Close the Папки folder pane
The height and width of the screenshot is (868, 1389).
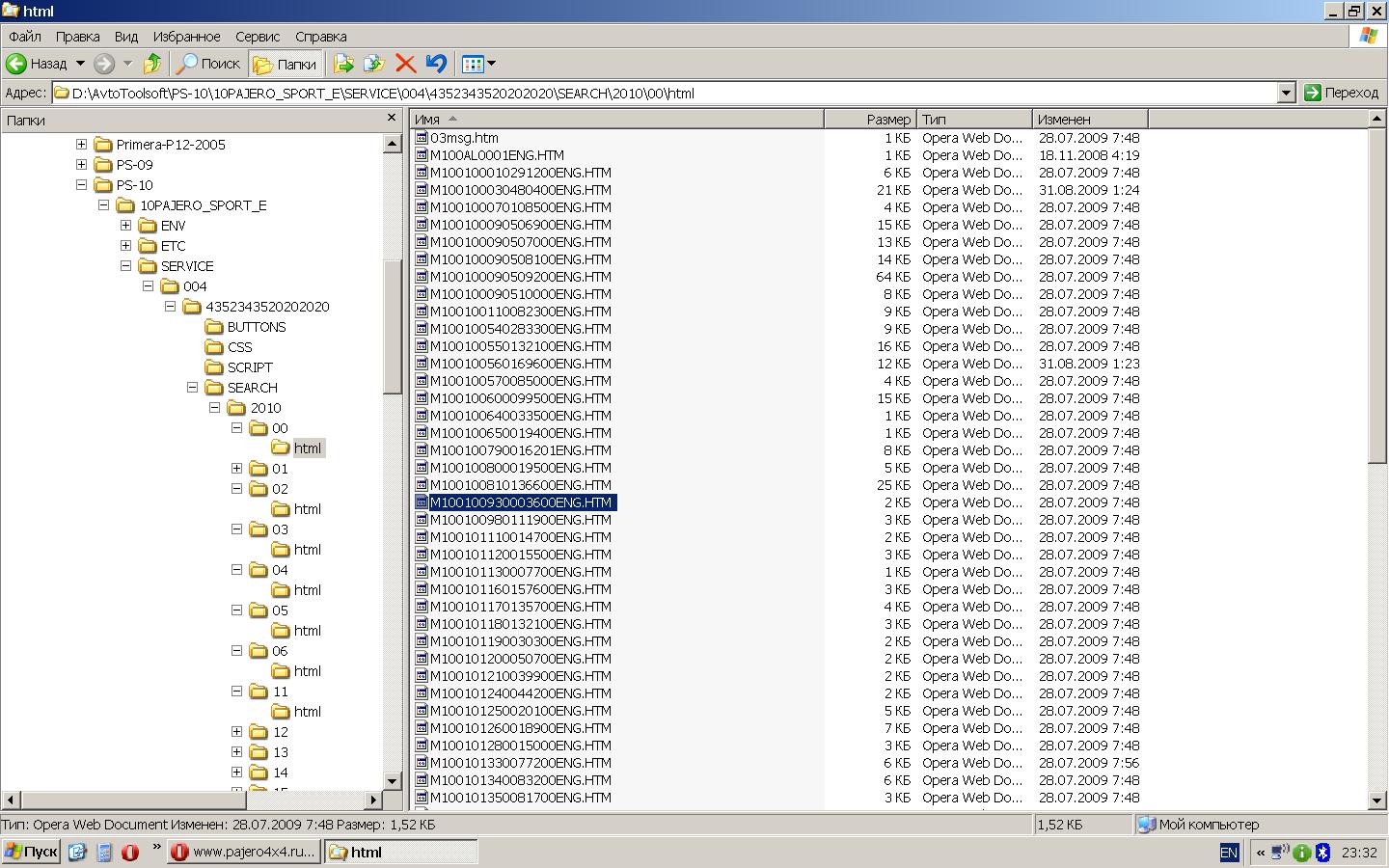(391, 118)
